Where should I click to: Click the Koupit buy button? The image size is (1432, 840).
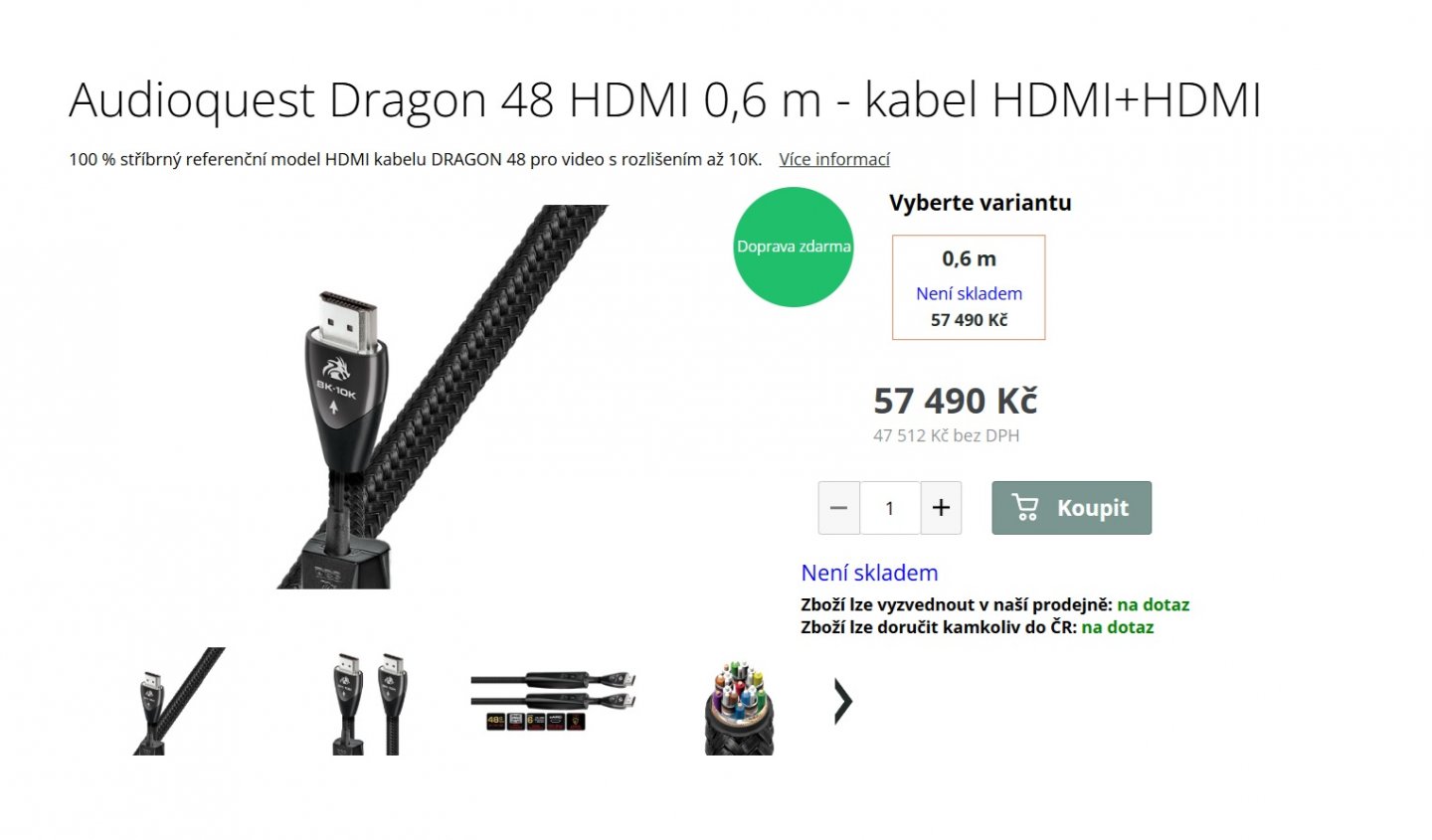(x=1071, y=508)
